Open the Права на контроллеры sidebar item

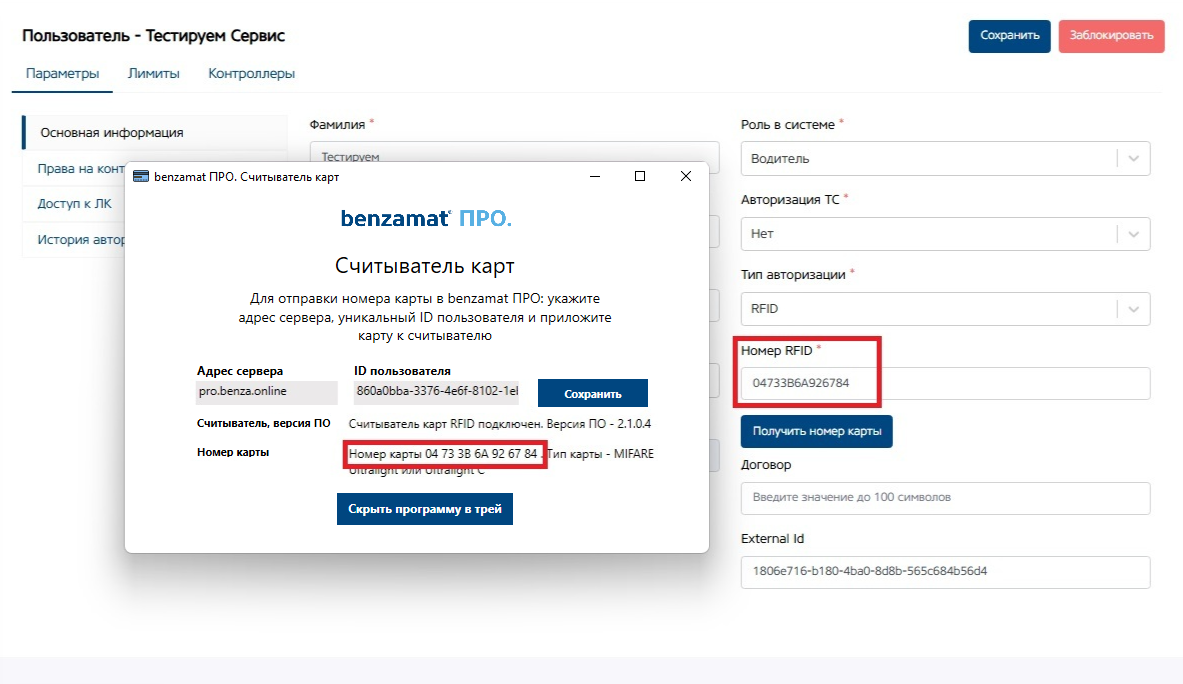81,169
